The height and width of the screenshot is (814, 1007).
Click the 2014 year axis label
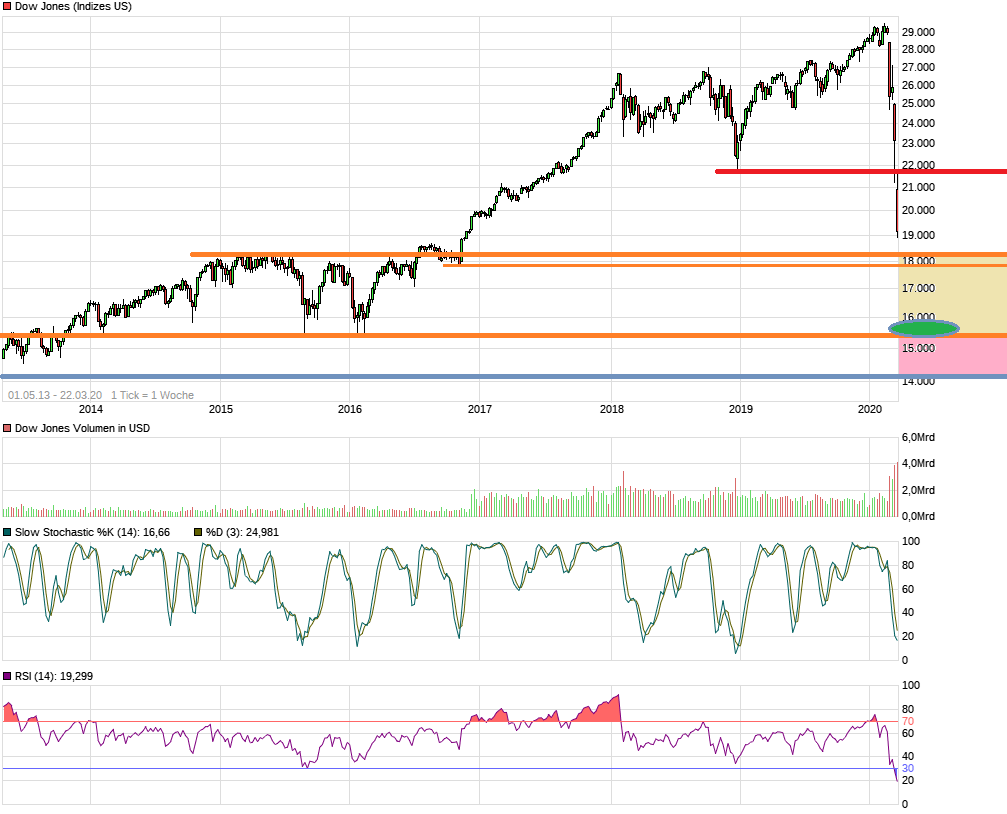pyautogui.click(x=91, y=409)
